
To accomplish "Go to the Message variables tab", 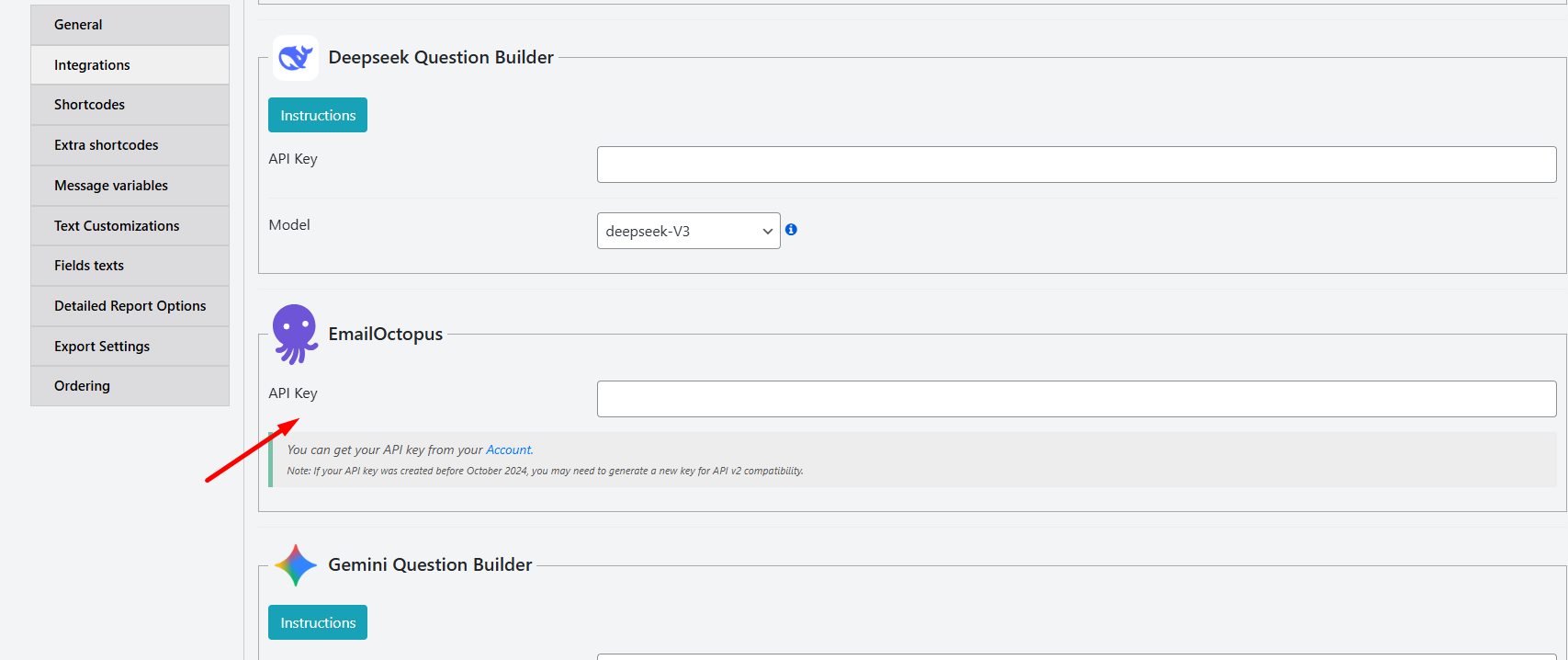I will click(130, 186).
